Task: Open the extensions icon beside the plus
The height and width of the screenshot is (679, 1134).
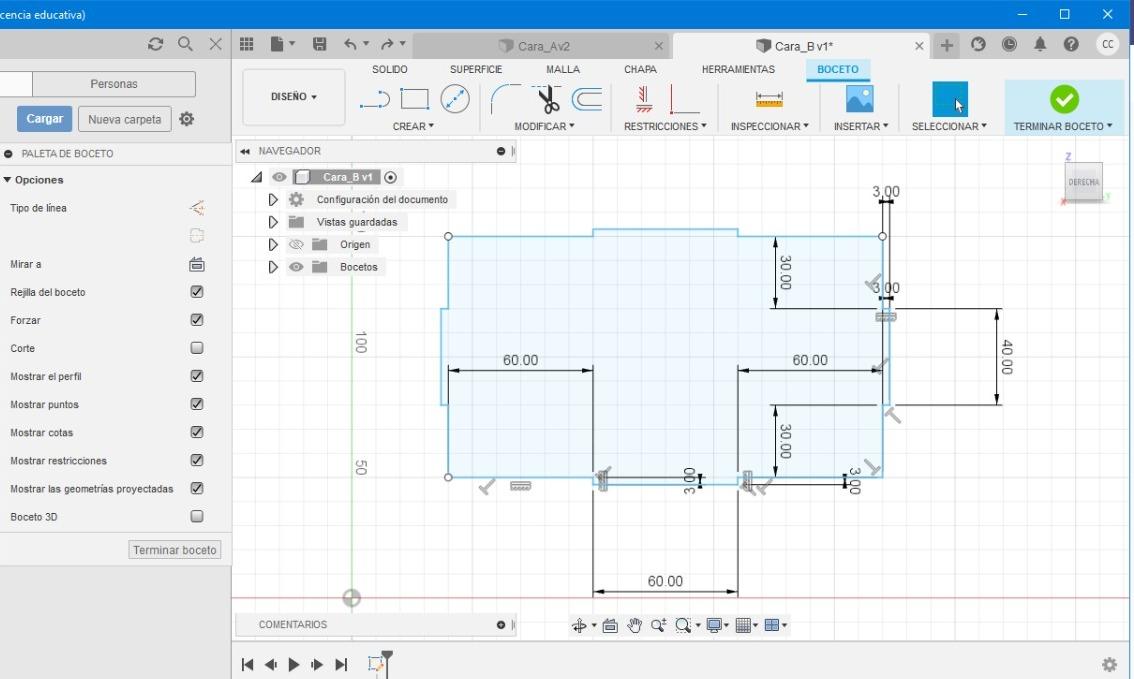Action: [978, 44]
